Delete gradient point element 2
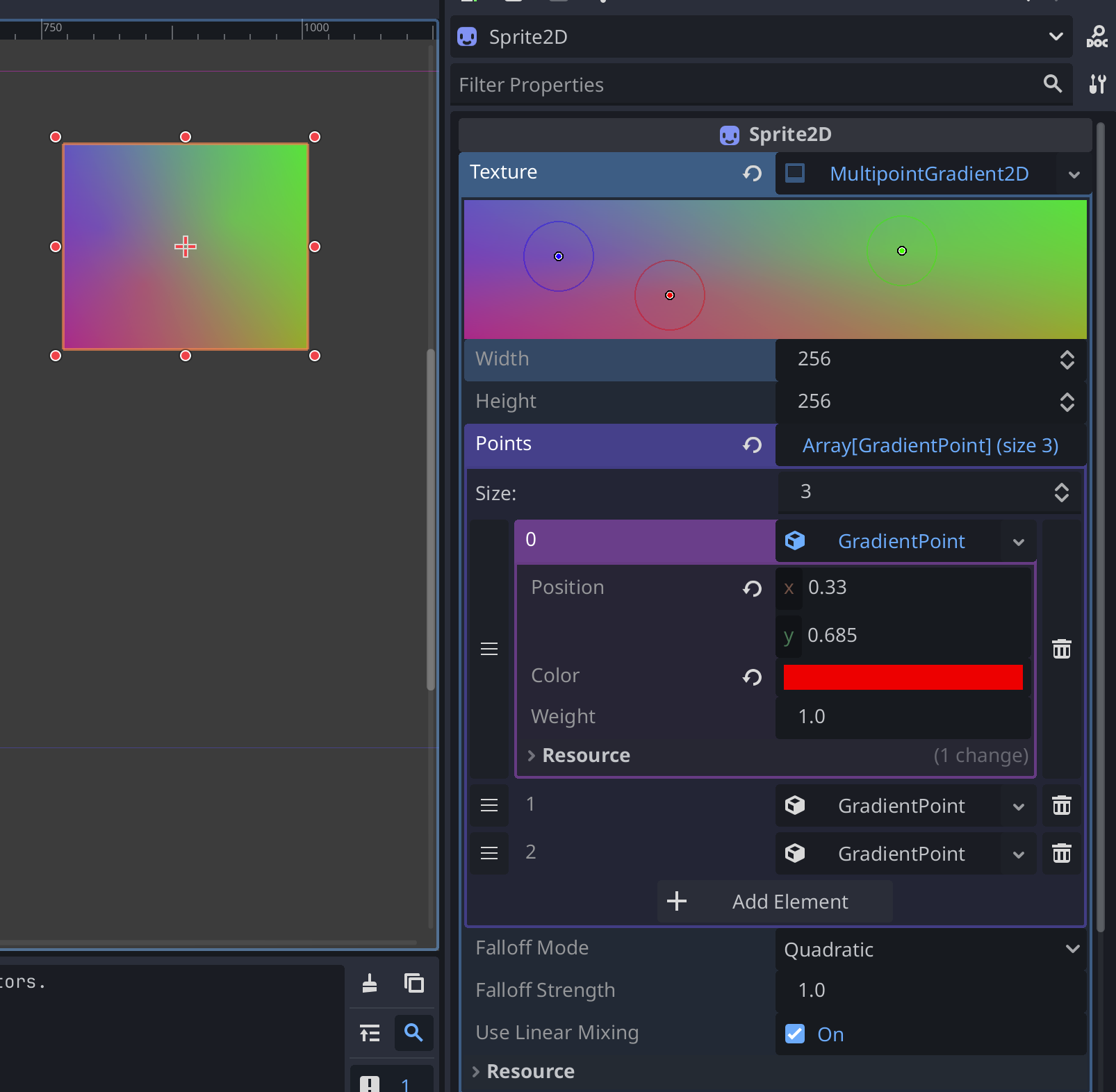Image resolution: width=1116 pixels, height=1092 pixels. click(x=1061, y=853)
